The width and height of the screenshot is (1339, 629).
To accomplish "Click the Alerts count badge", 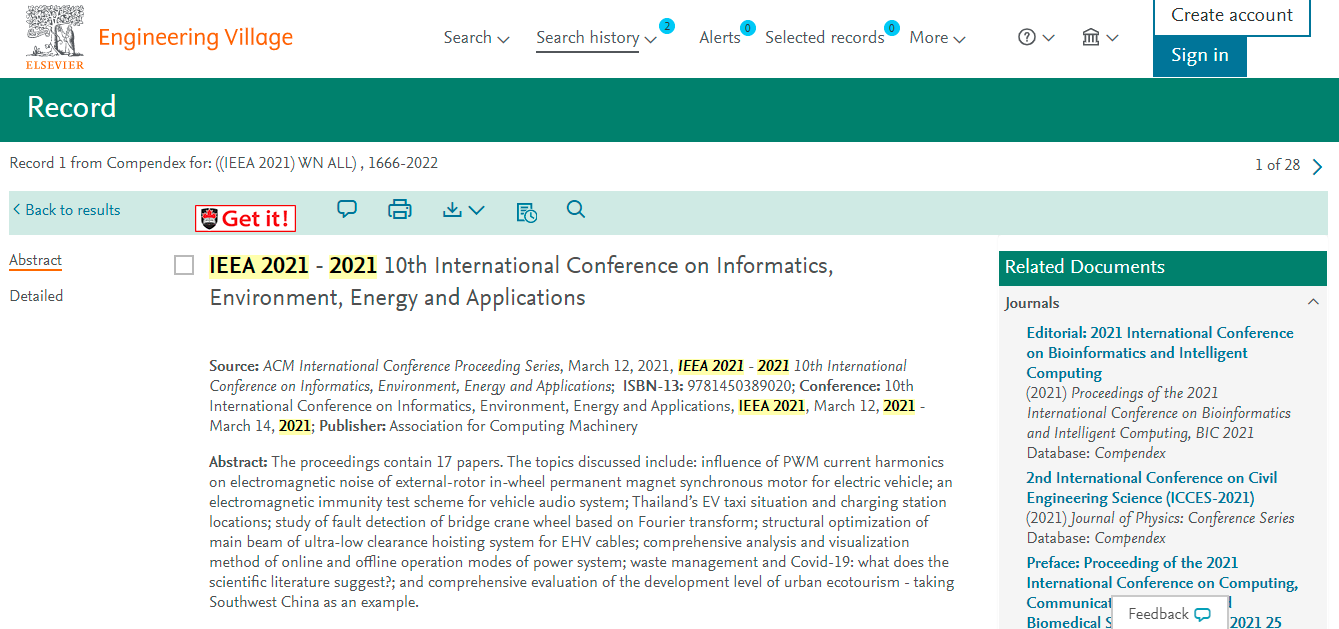I will [747, 27].
